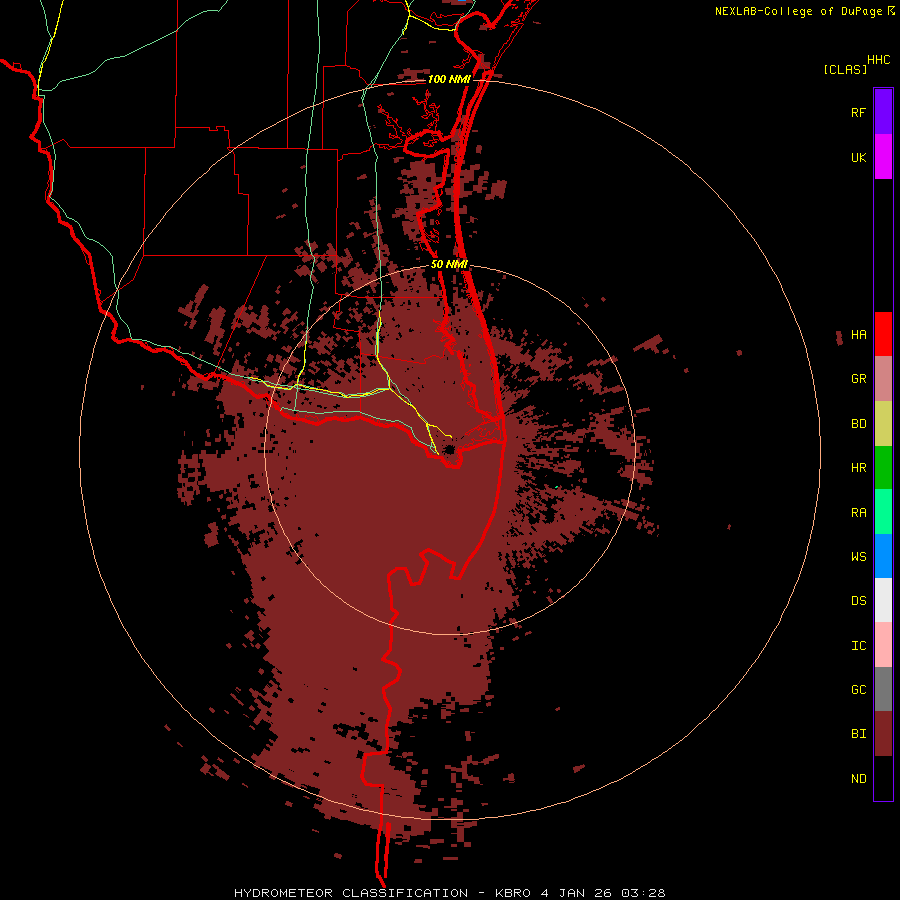Image resolution: width=900 pixels, height=900 pixels.
Task: Click the NEXLAB-College of DuPage text
Action: coord(798,11)
